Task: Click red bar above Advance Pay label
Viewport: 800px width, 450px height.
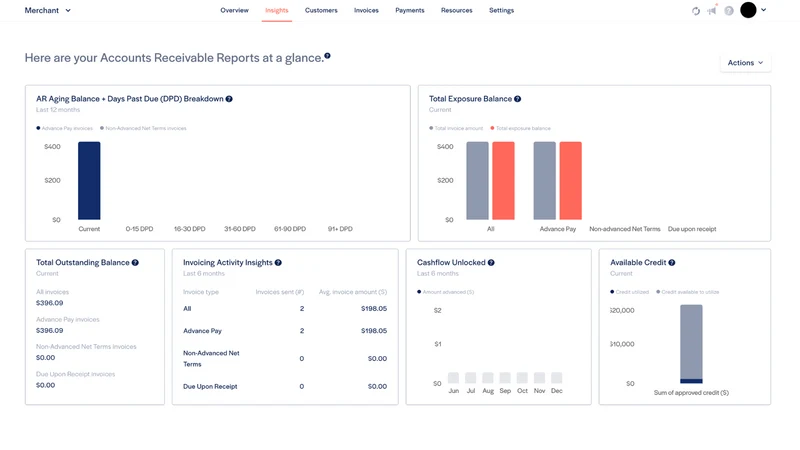Action: (x=570, y=181)
